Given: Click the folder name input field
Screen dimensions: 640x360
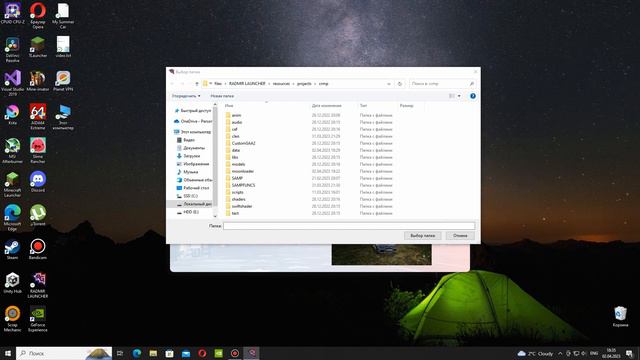Looking at the screenshot, I should tap(349, 226).
